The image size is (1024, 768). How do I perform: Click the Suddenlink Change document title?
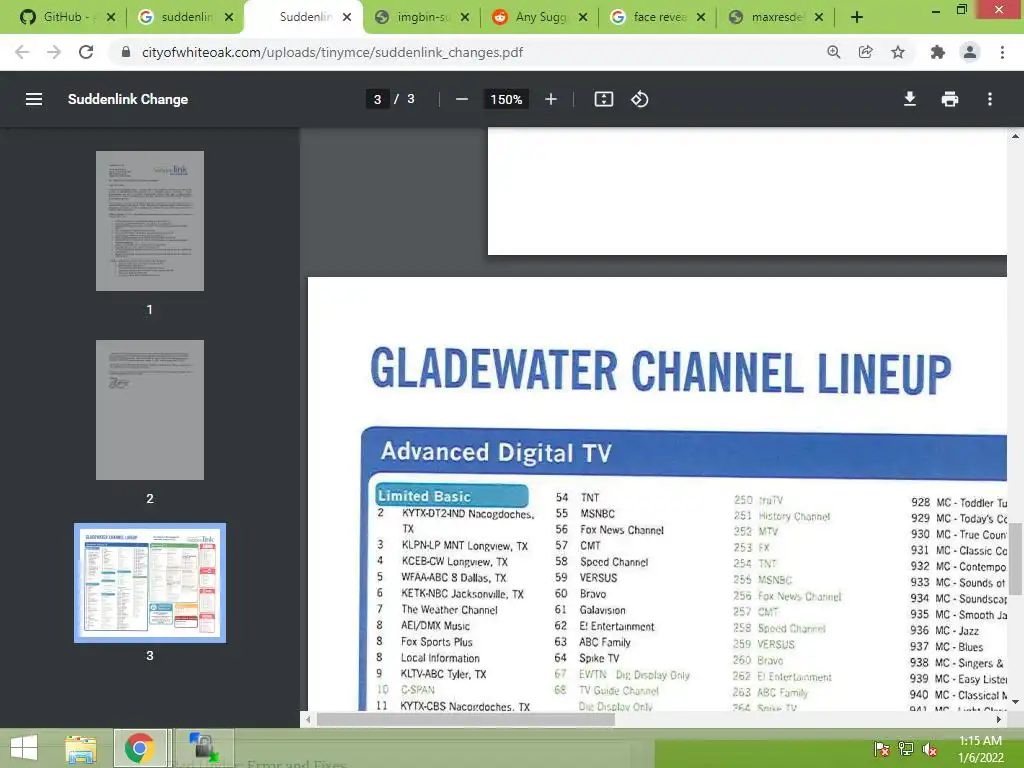pos(128,99)
